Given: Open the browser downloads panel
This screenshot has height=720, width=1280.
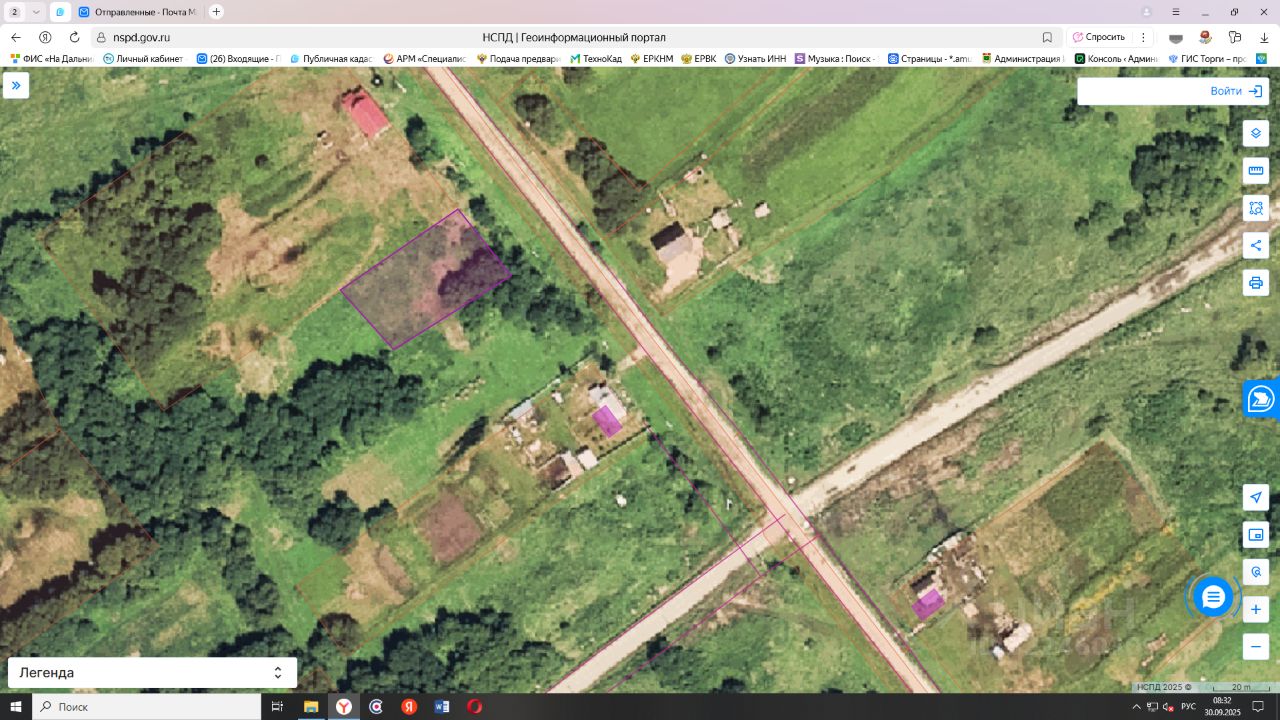Looking at the screenshot, I should coord(1264,37).
